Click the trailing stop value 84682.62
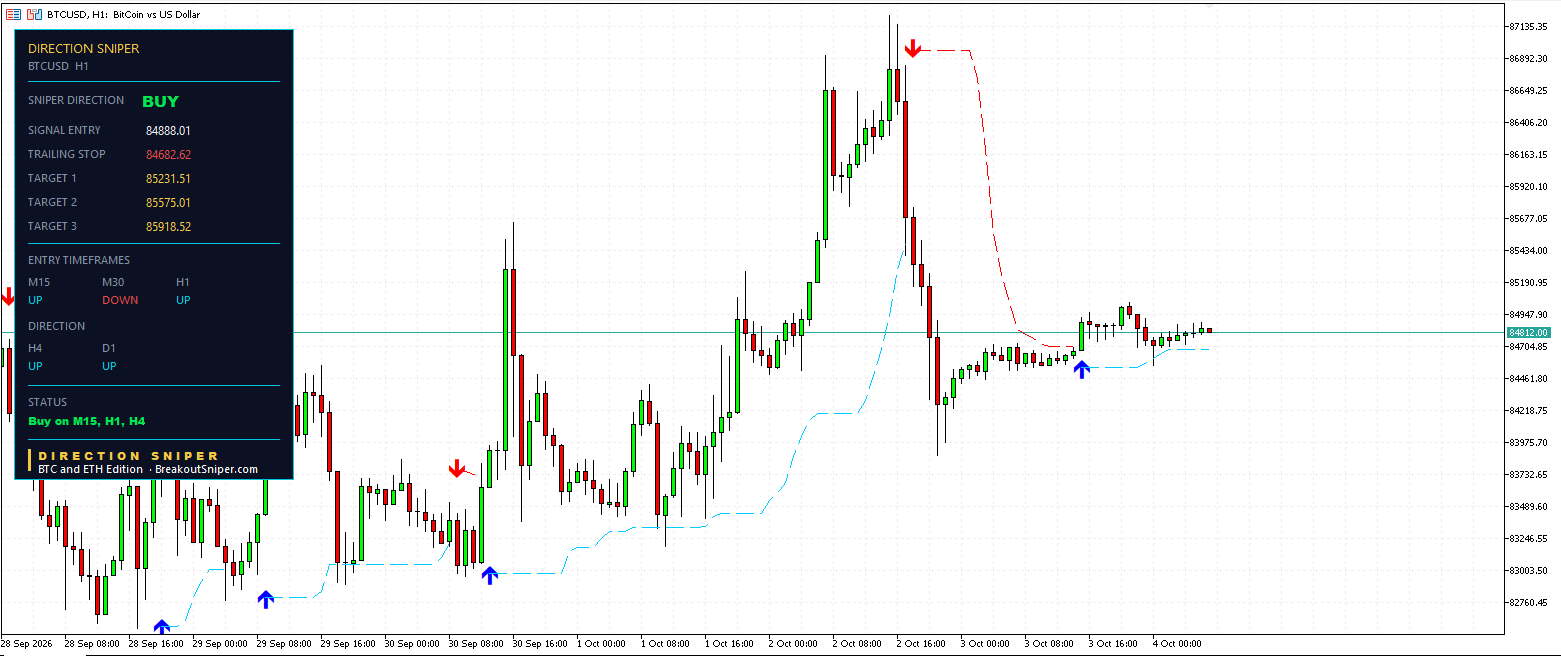This screenshot has height=656, width=1561. [x=168, y=155]
